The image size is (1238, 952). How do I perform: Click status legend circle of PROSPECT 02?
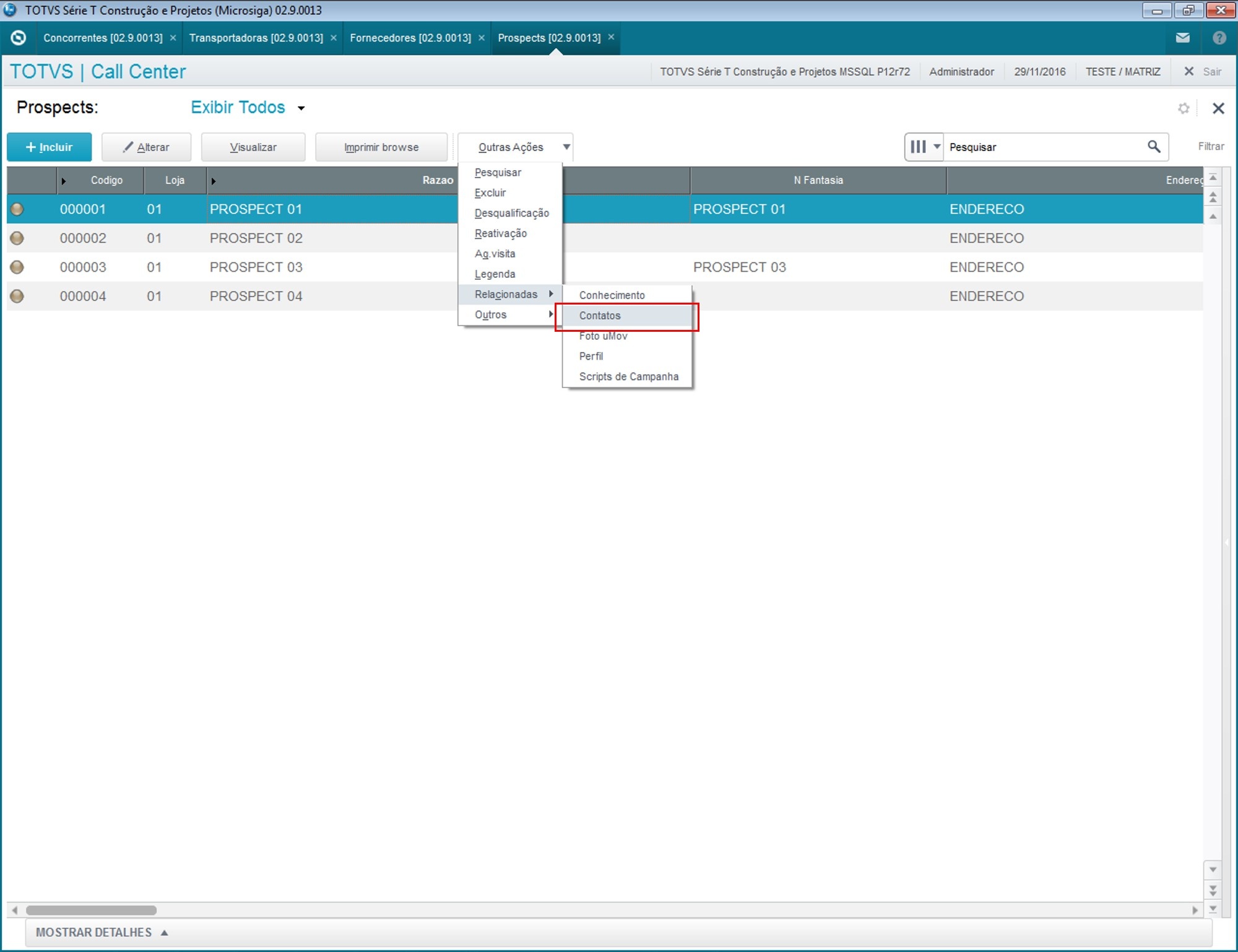tap(17, 238)
